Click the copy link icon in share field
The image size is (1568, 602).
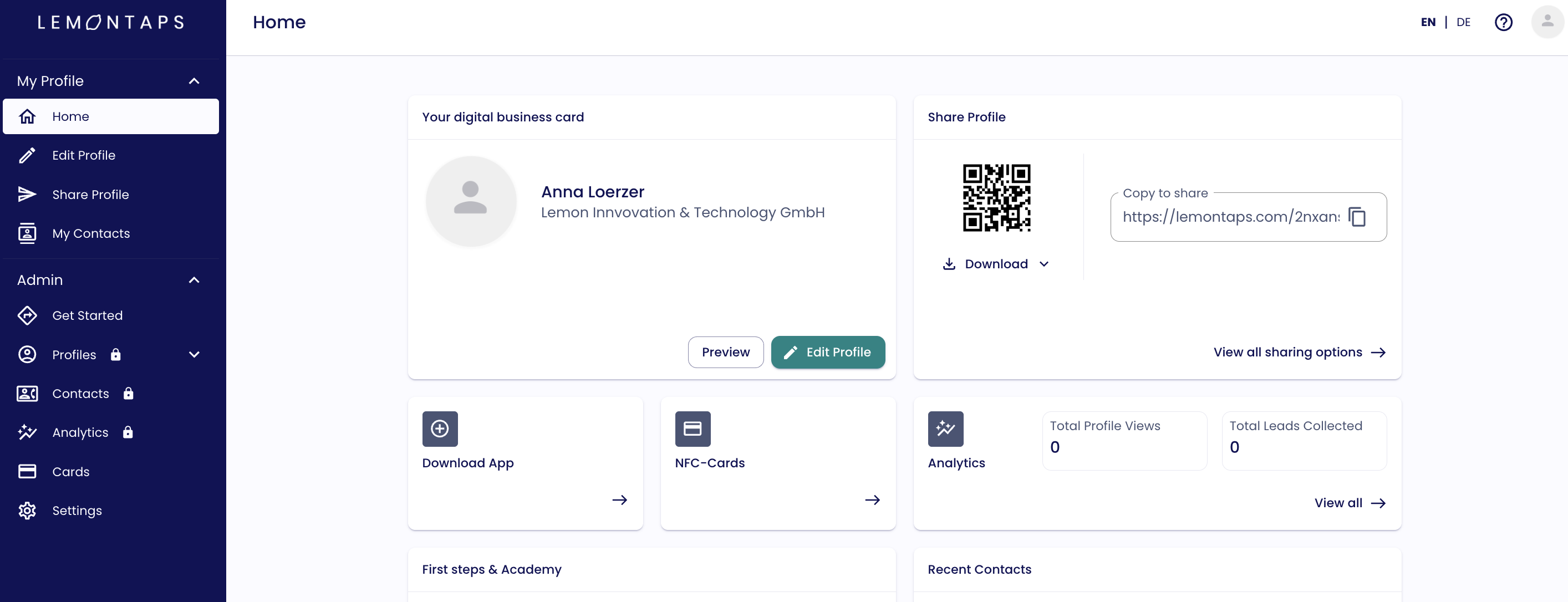[1357, 217]
